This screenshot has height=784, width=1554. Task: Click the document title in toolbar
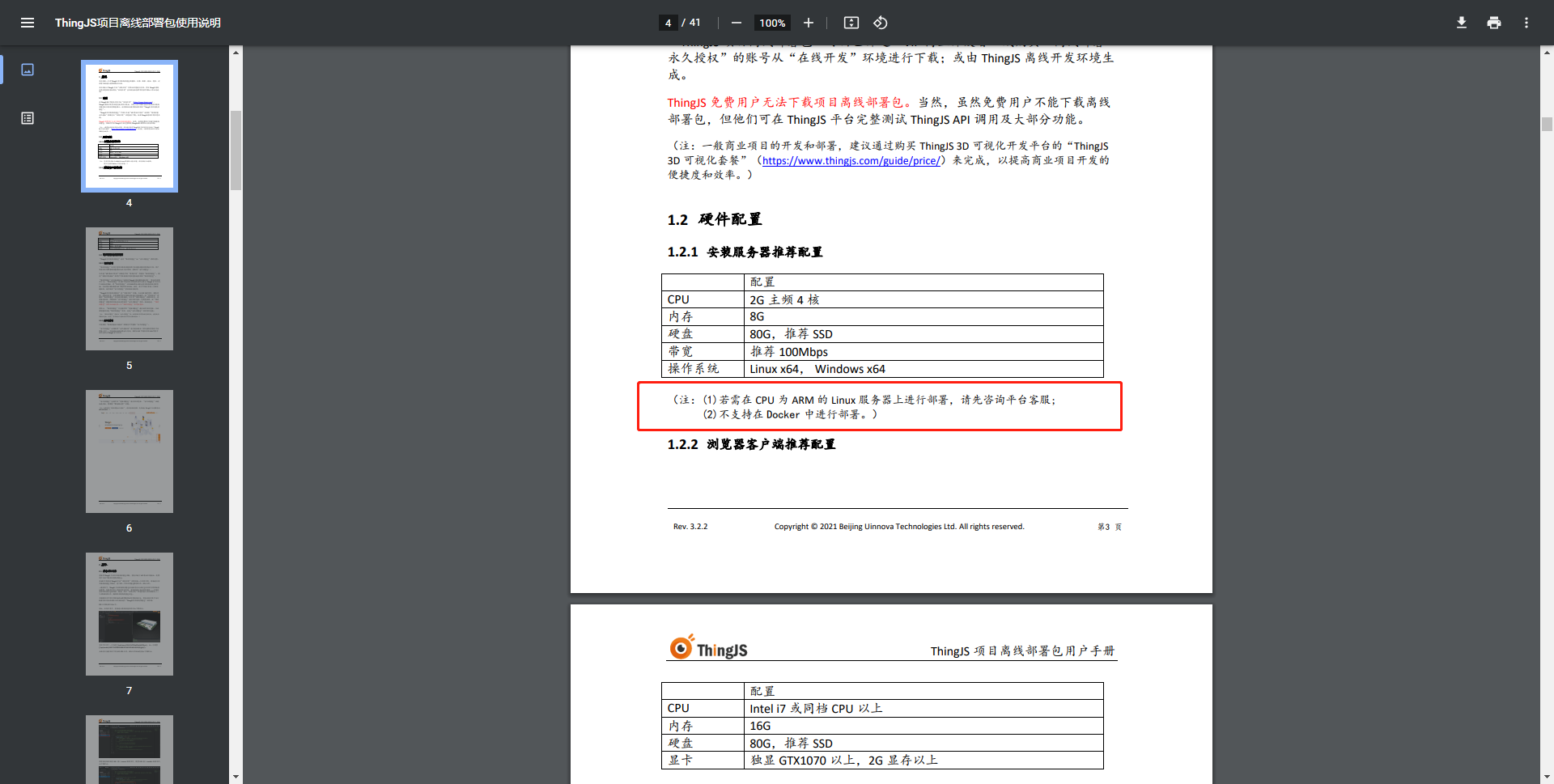[138, 23]
